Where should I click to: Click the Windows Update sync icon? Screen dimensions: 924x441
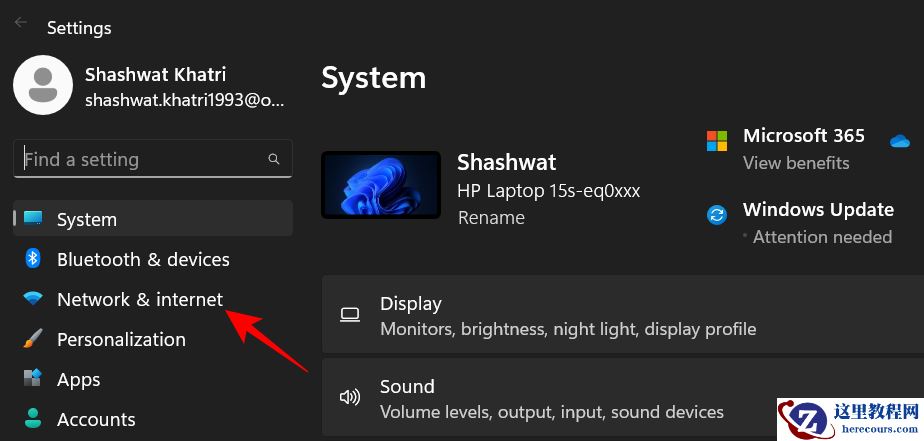(x=717, y=214)
